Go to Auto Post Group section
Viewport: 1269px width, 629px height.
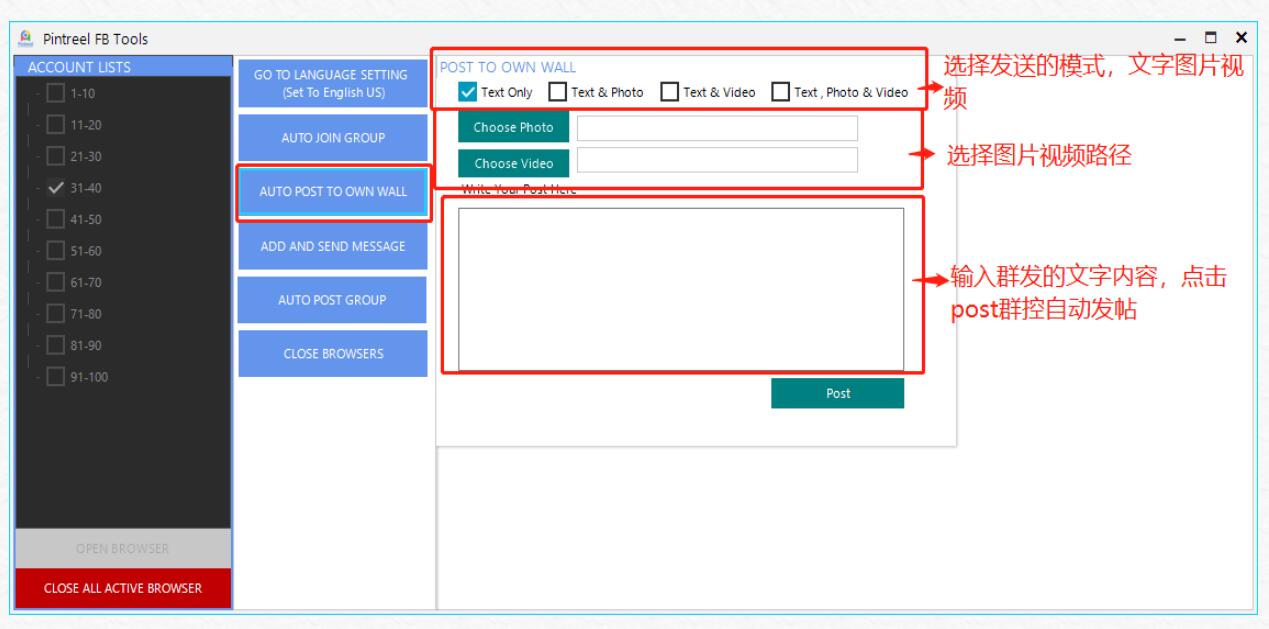click(x=333, y=300)
